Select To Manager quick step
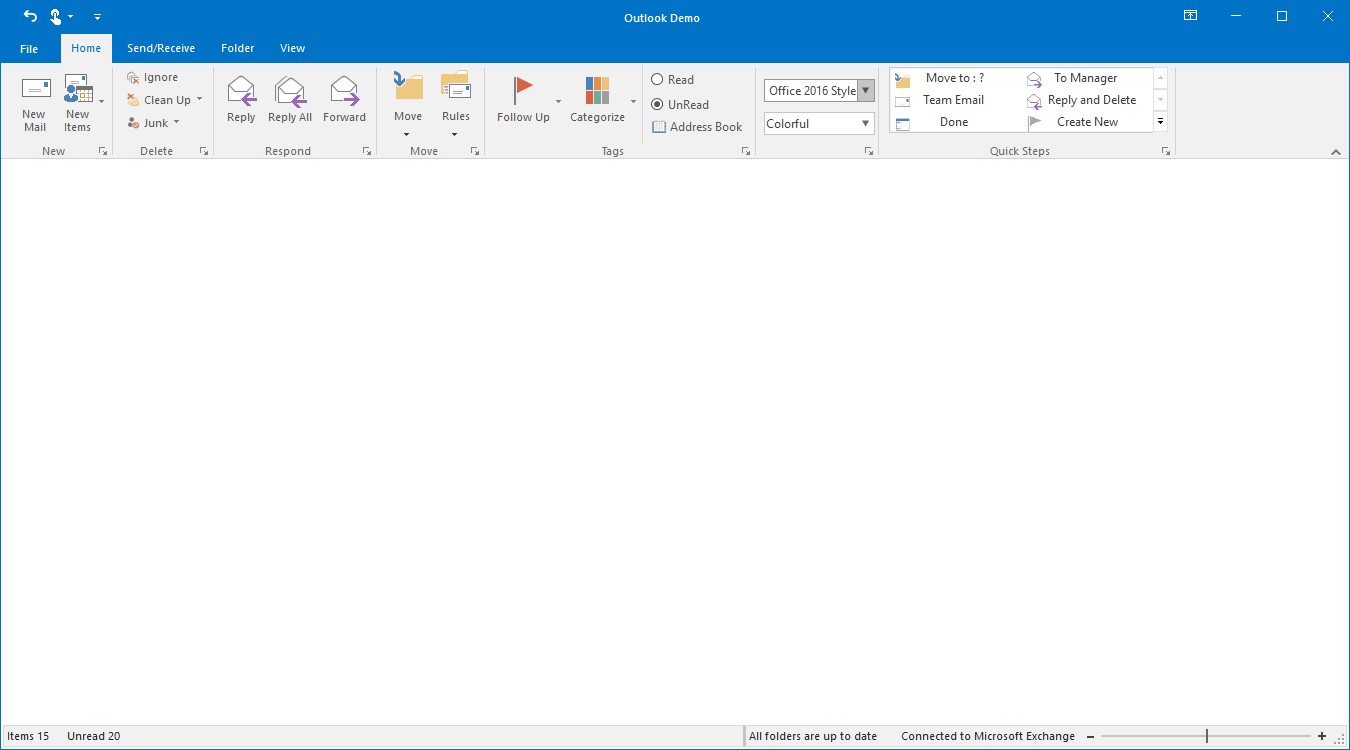 pyautogui.click(x=1086, y=78)
